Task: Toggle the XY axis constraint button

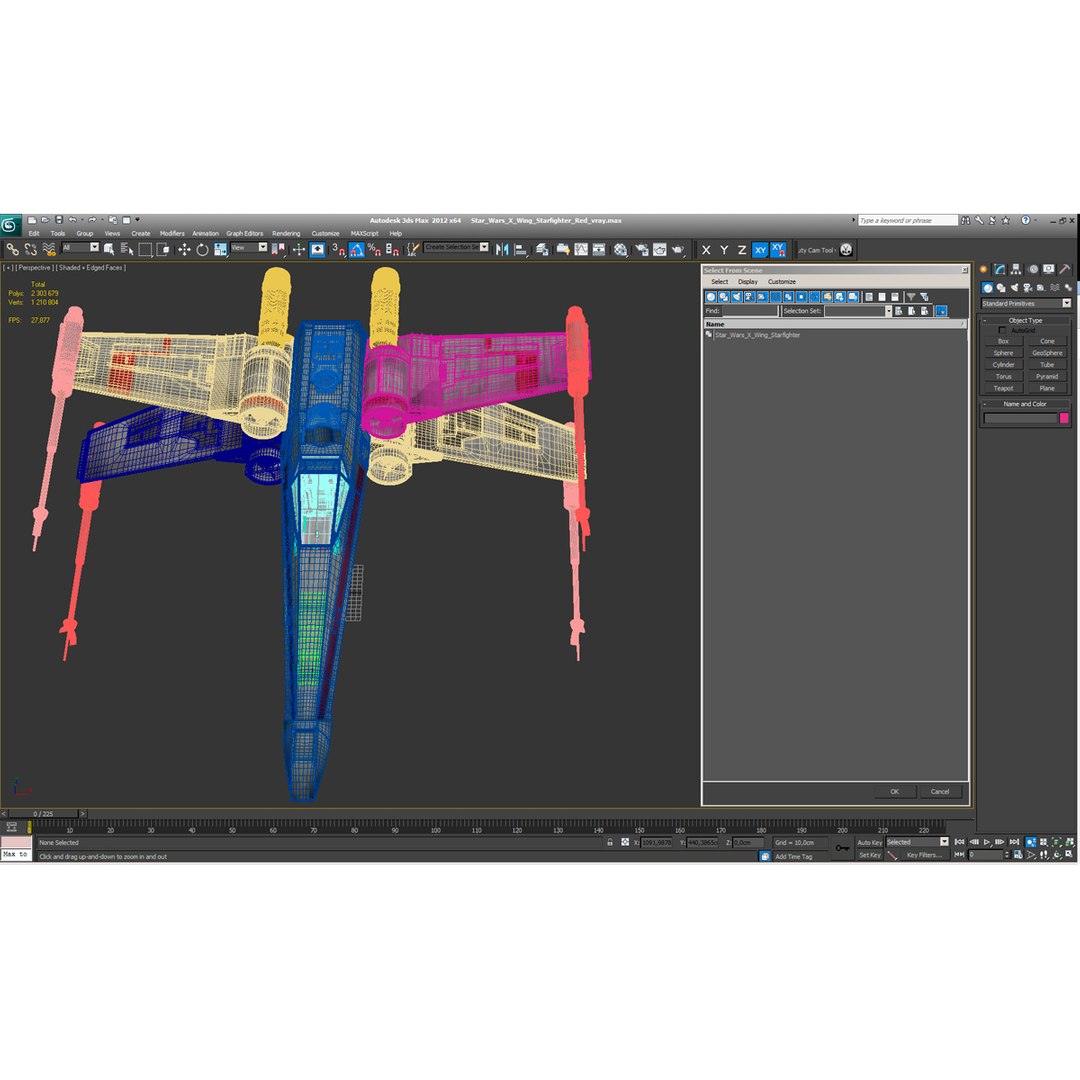Action: pyautogui.click(x=760, y=250)
